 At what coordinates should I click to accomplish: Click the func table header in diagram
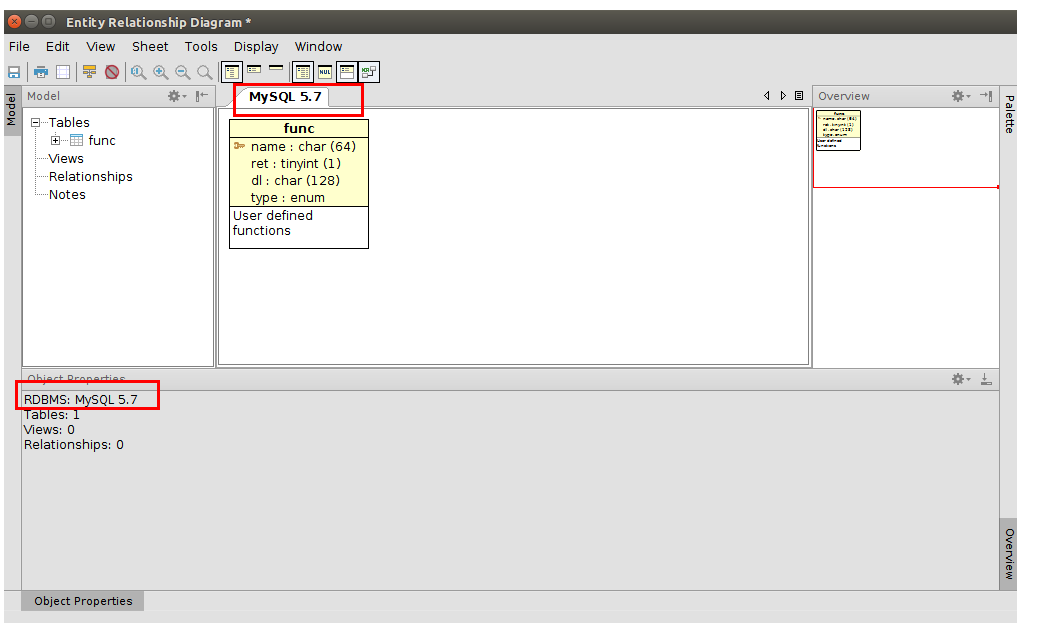coord(299,128)
